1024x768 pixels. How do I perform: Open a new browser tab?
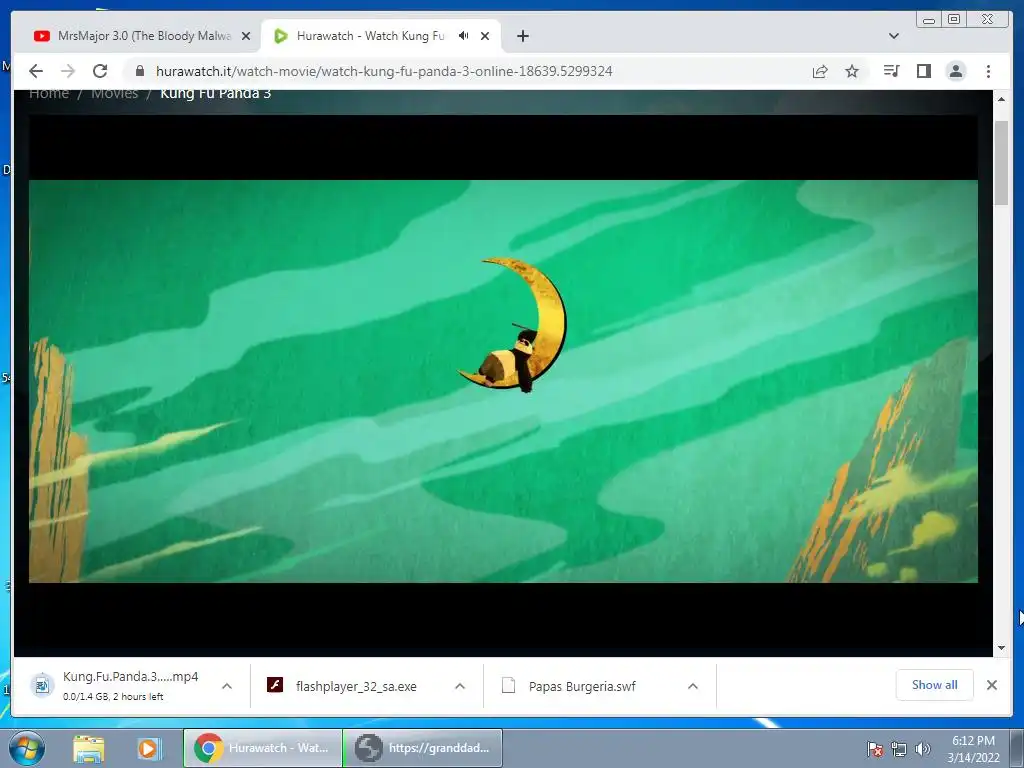523,36
